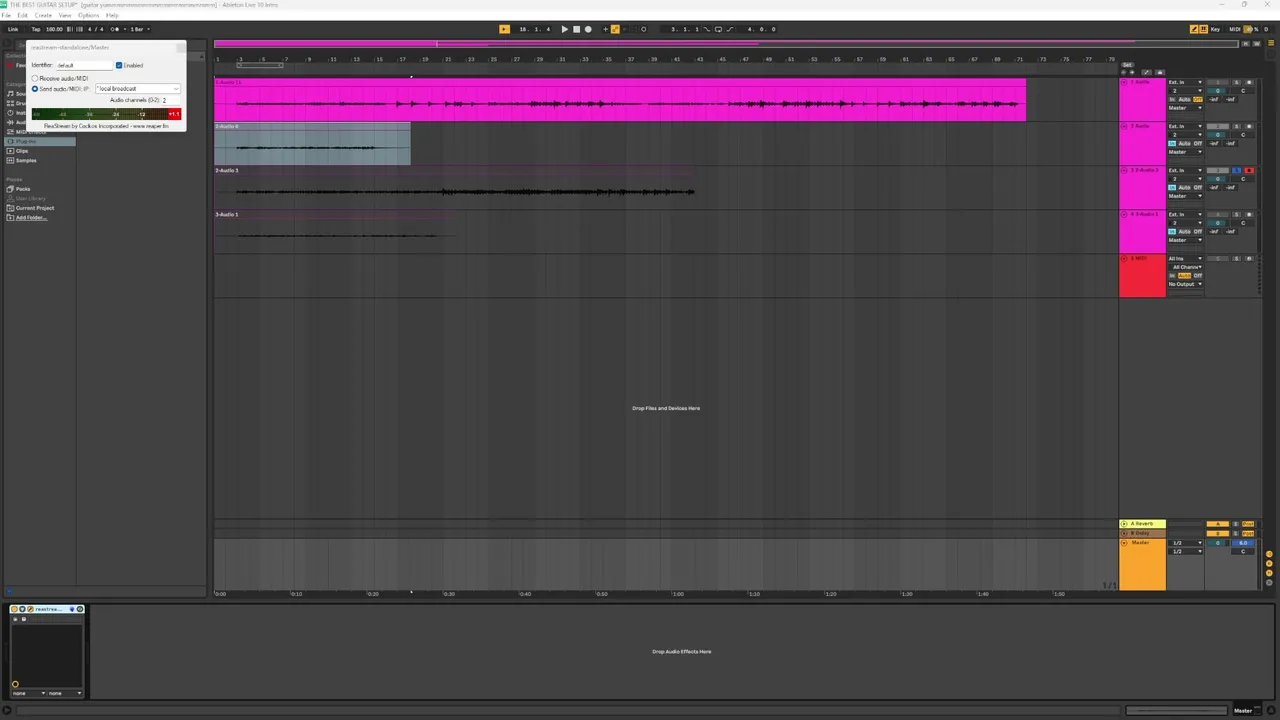This screenshot has width=1280, height=720.
Task: Set track 1 monitor to In
Action: (1172, 99)
